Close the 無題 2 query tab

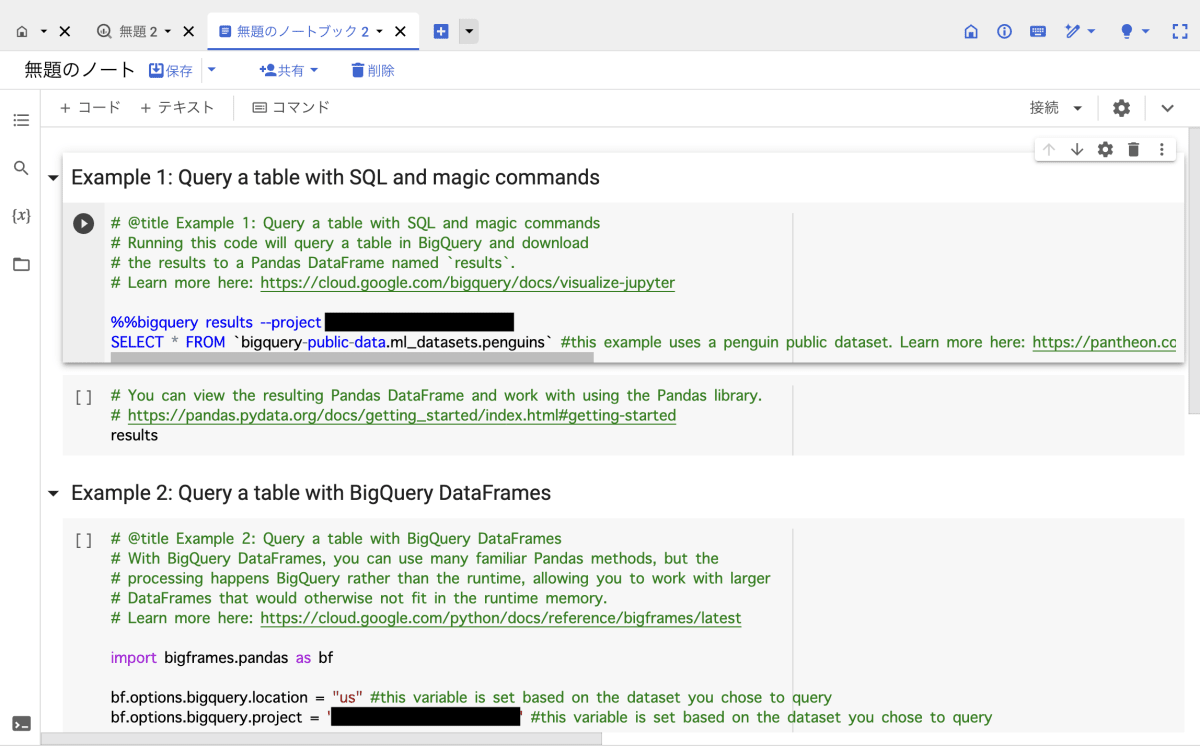pyautogui.click(x=189, y=32)
